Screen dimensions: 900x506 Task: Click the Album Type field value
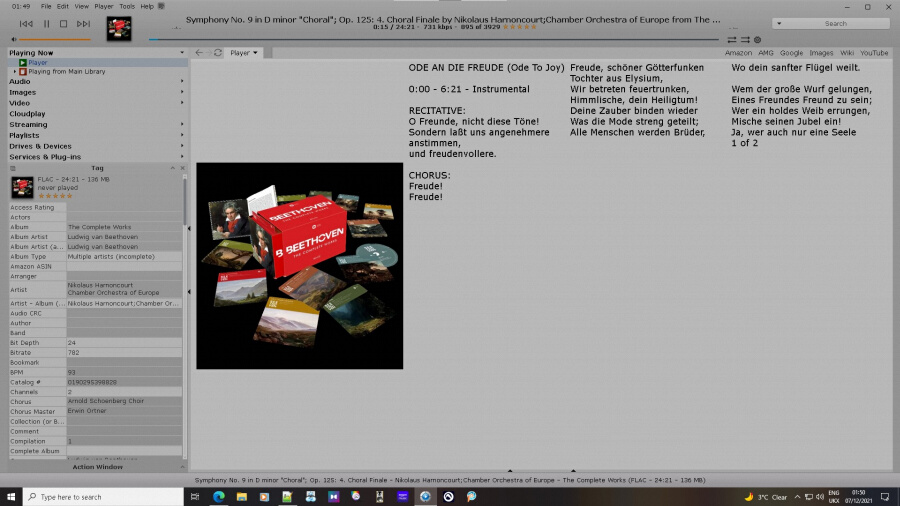point(124,256)
